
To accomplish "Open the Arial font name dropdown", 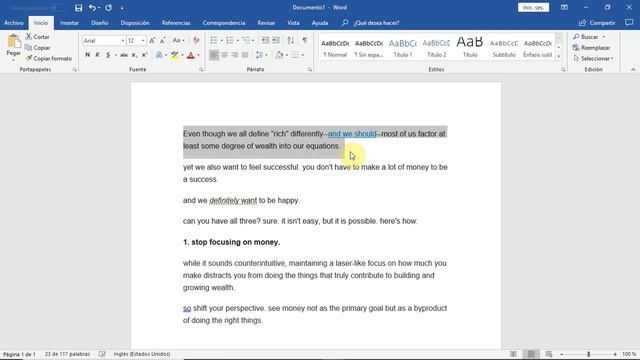I will [122, 40].
